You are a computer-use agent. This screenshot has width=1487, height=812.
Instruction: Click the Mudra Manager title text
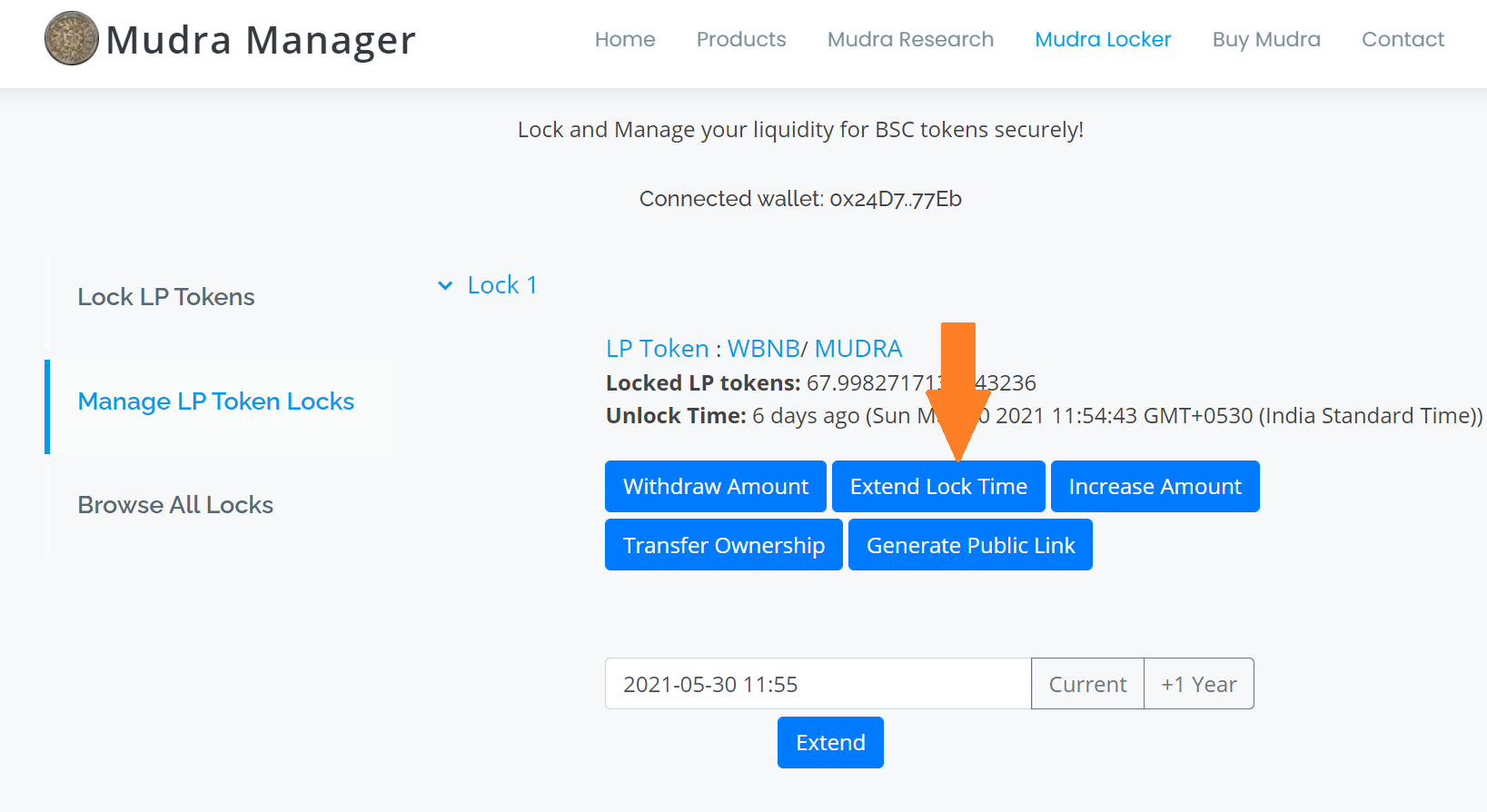click(x=261, y=40)
